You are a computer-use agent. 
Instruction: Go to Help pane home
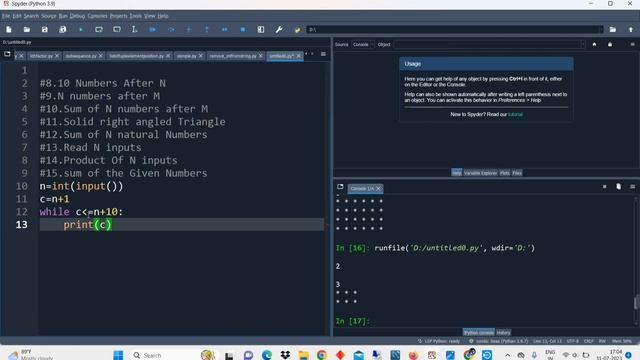[x=594, y=44]
